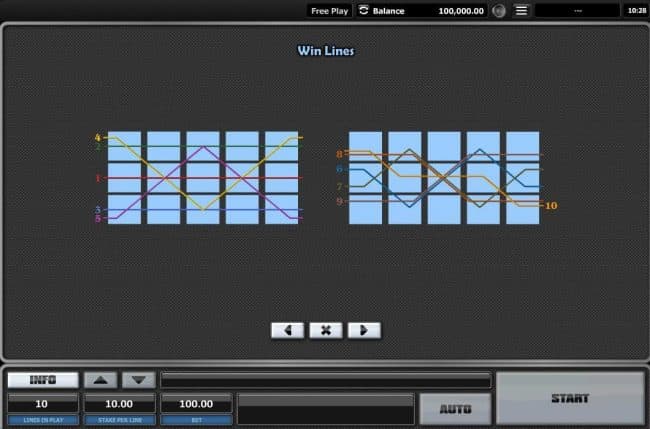Click the Free Play label

point(329,11)
